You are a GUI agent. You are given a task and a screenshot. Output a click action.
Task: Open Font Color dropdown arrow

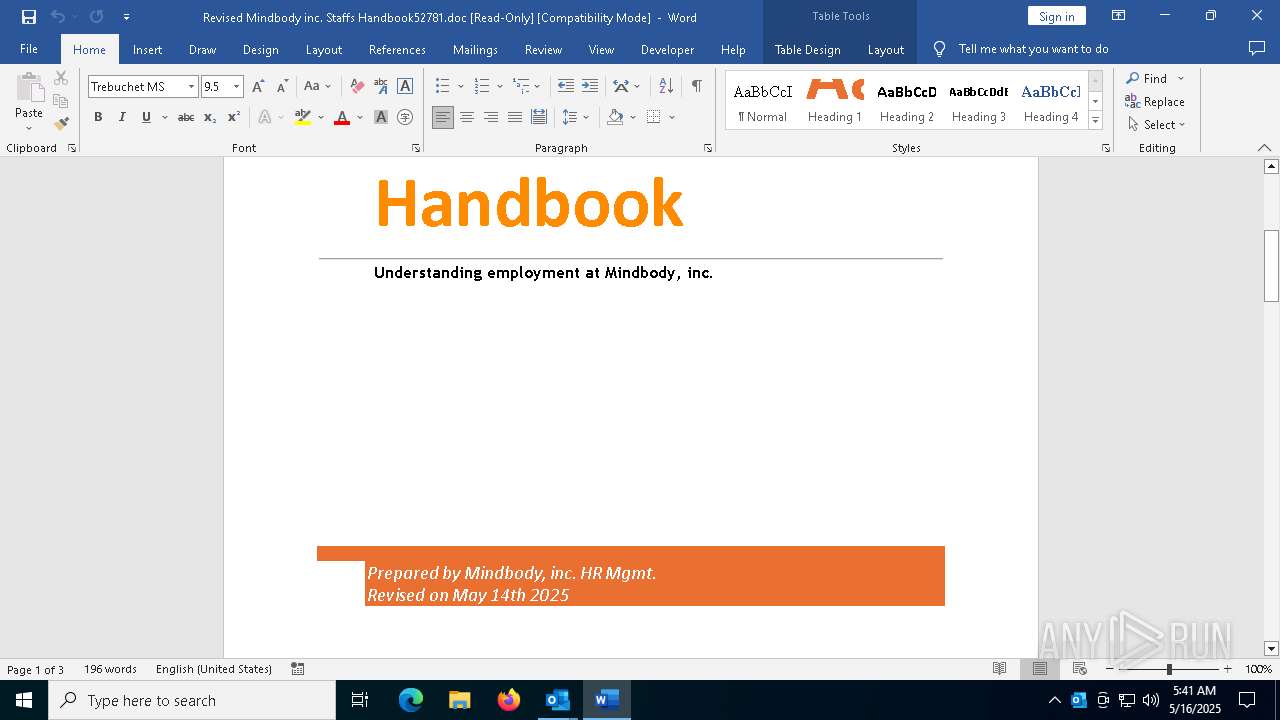[360, 117]
